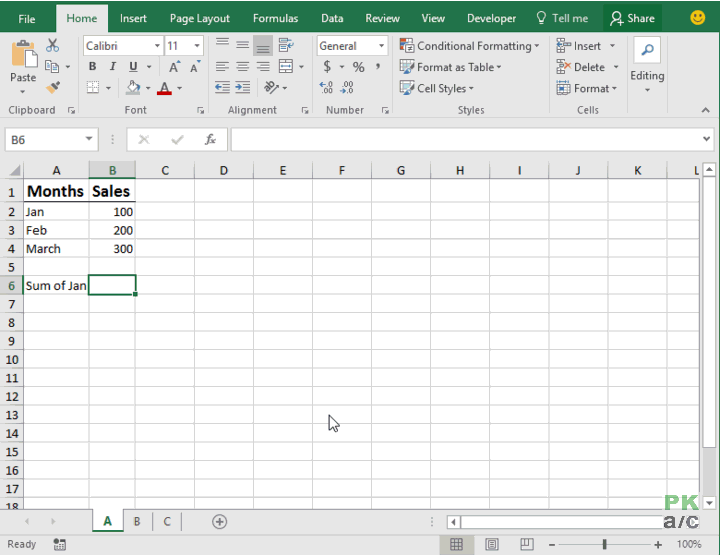Click the Share button
The height and width of the screenshot is (555, 720).
632,18
